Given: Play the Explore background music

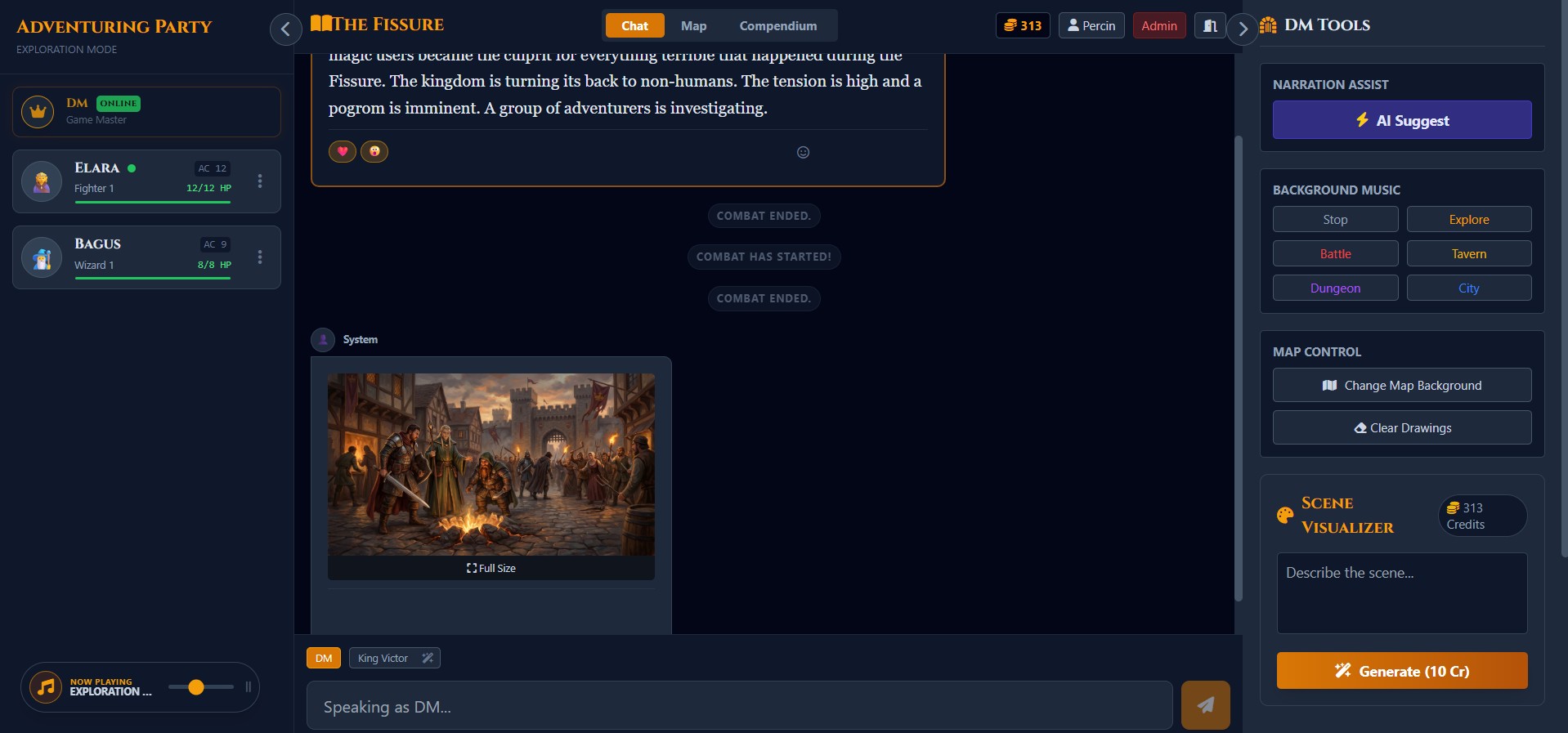Looking at the screenshot, I should click(x=1469, y=219).
